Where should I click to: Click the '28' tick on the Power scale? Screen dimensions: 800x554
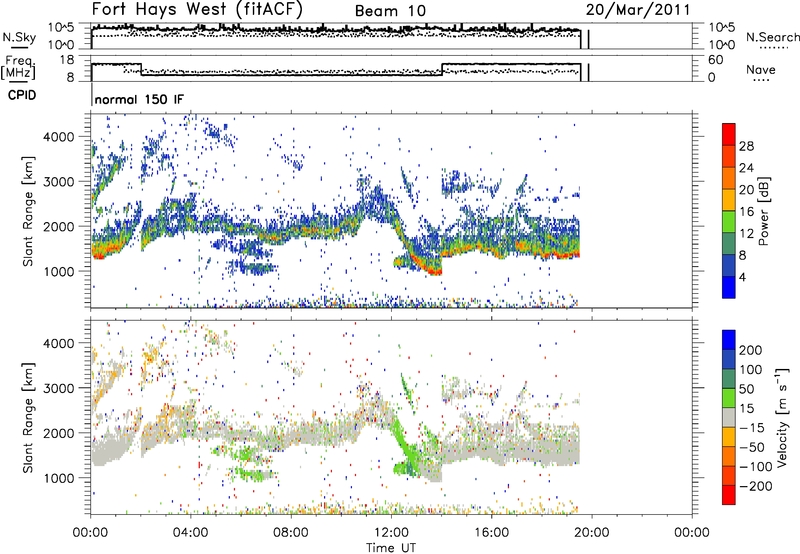pos(746,146)
